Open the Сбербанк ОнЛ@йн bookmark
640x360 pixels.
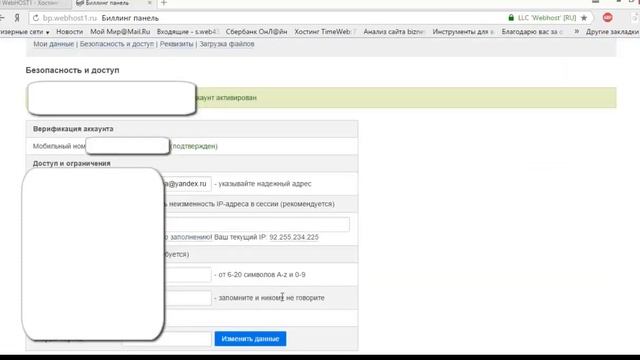(256, 31)
